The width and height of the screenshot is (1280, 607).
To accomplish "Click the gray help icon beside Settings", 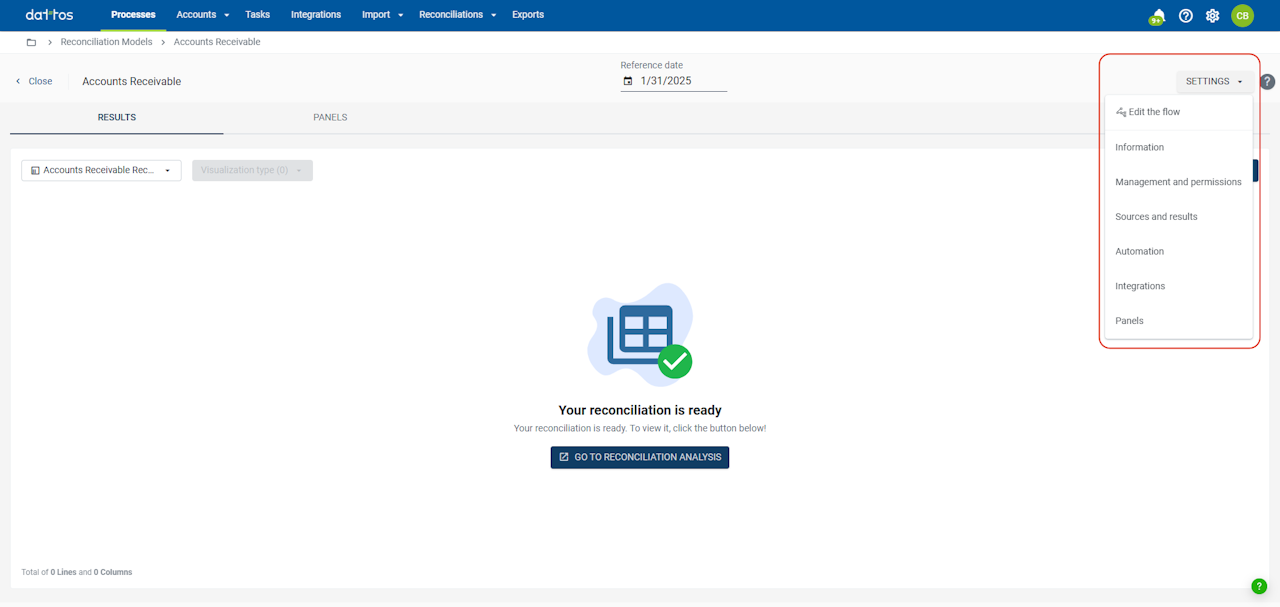I will (x=1267, y=82).
